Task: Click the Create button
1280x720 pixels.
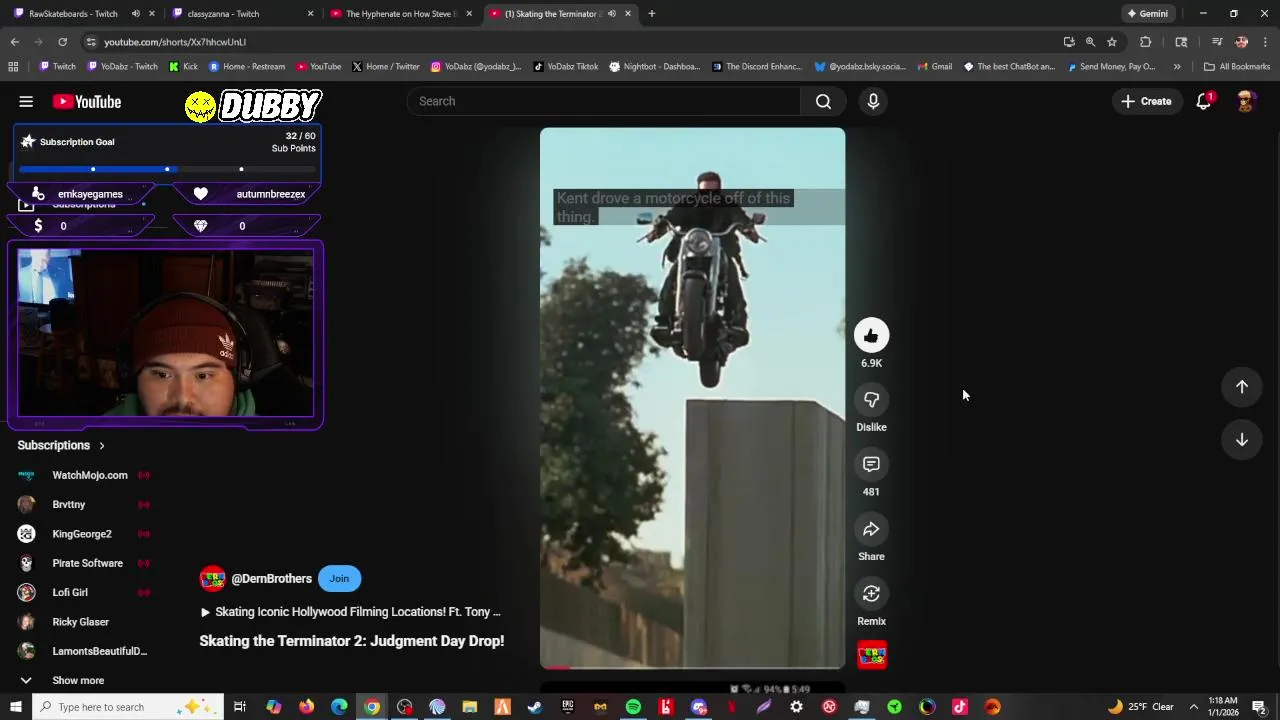Action: click(x=1146, y=101)
